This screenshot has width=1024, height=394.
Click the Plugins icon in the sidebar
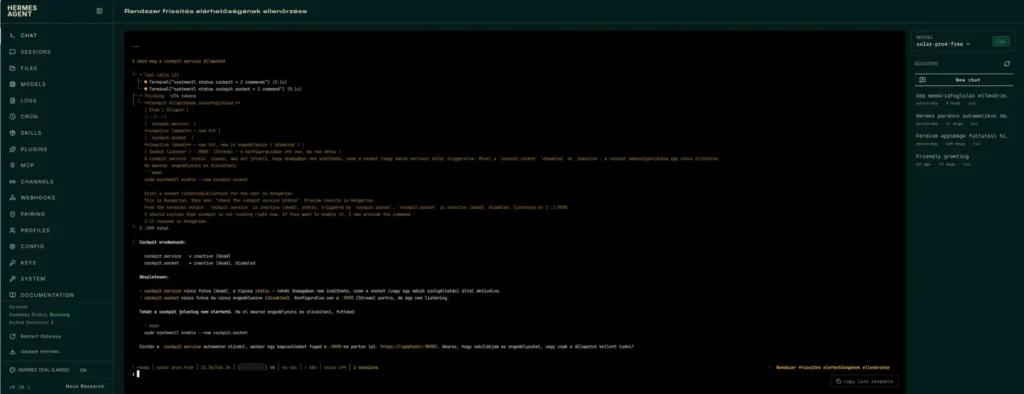pyautogui.click(x=12, y=149)
